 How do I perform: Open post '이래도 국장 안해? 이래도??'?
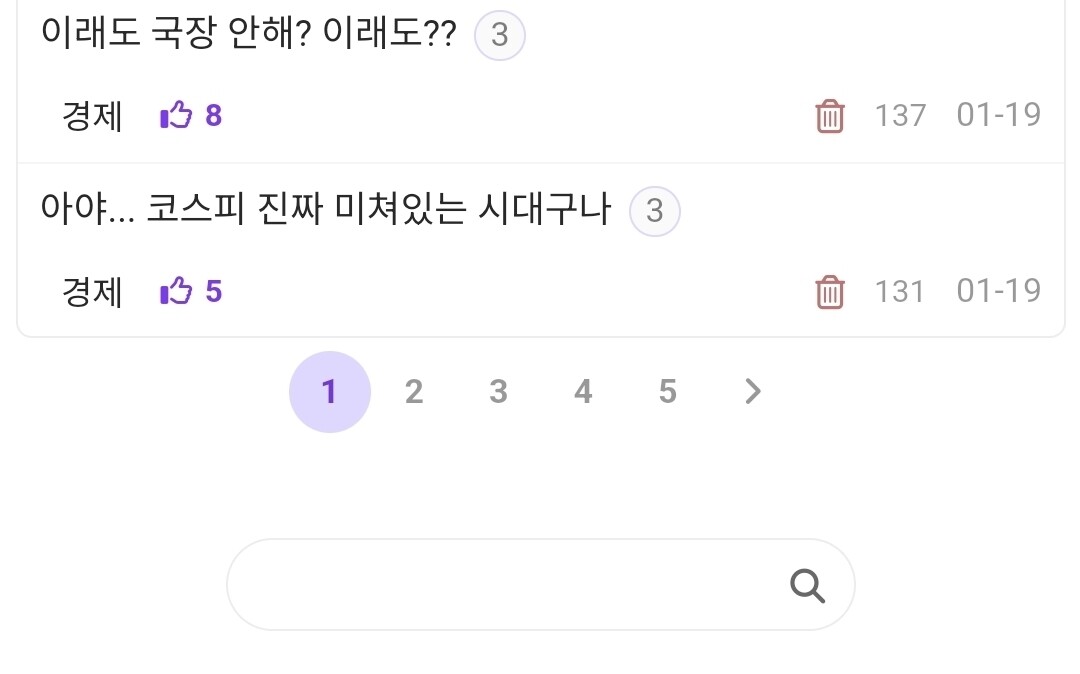point(248,36)
